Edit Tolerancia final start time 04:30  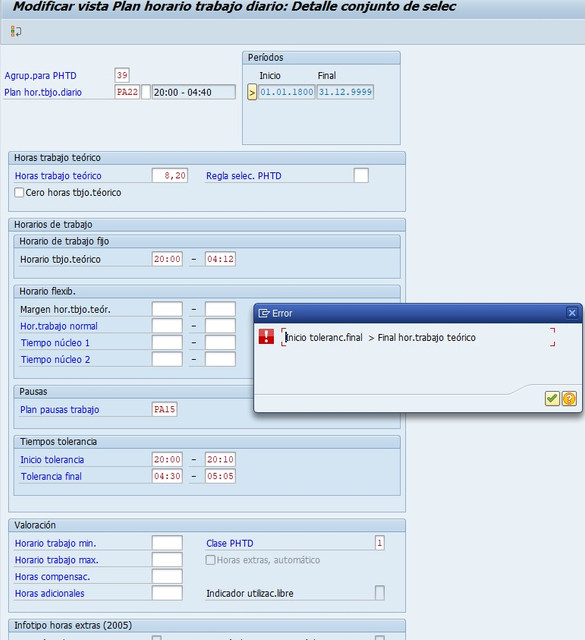coord(167,476)
